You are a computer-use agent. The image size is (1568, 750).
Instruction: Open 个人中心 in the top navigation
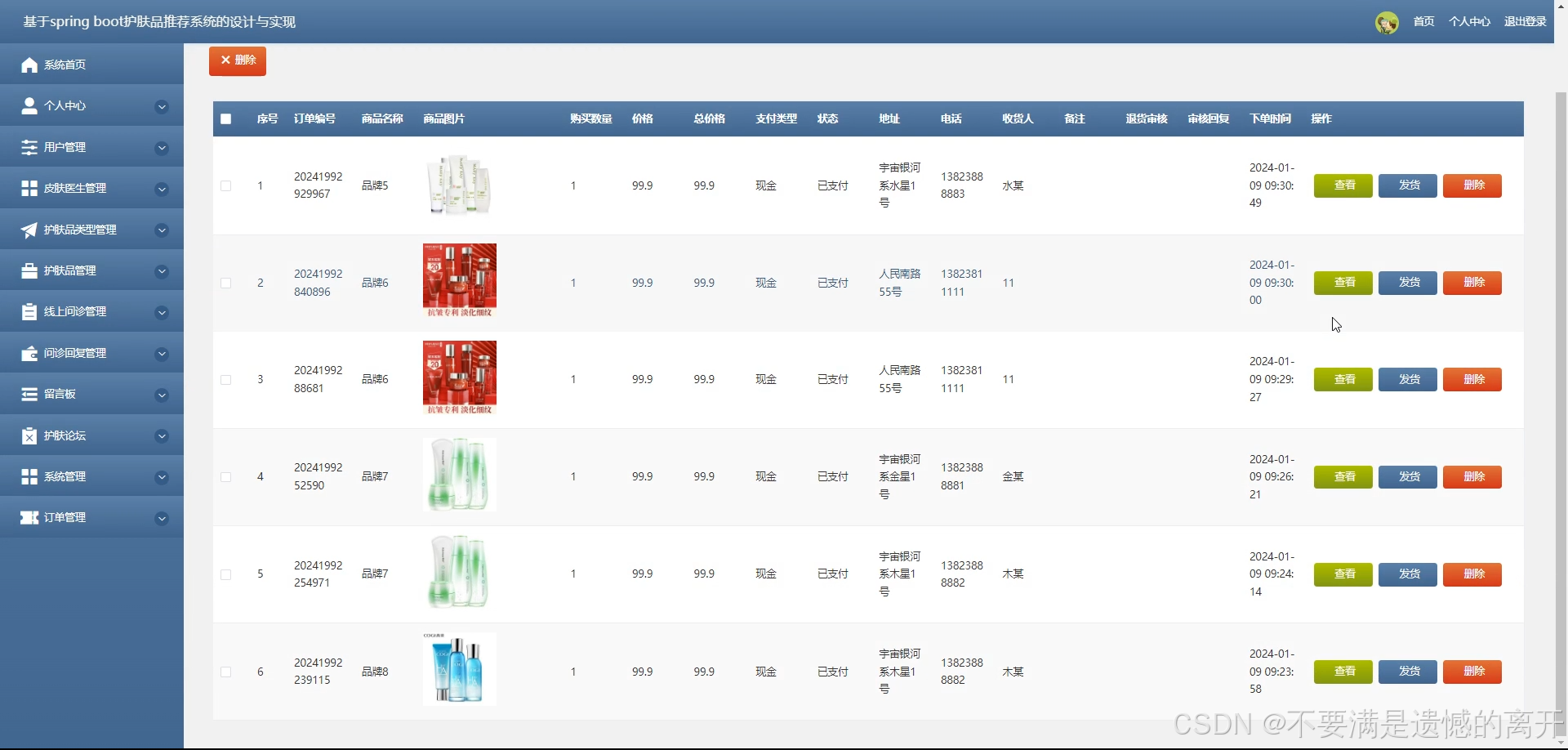click(x=1469, y=21)
